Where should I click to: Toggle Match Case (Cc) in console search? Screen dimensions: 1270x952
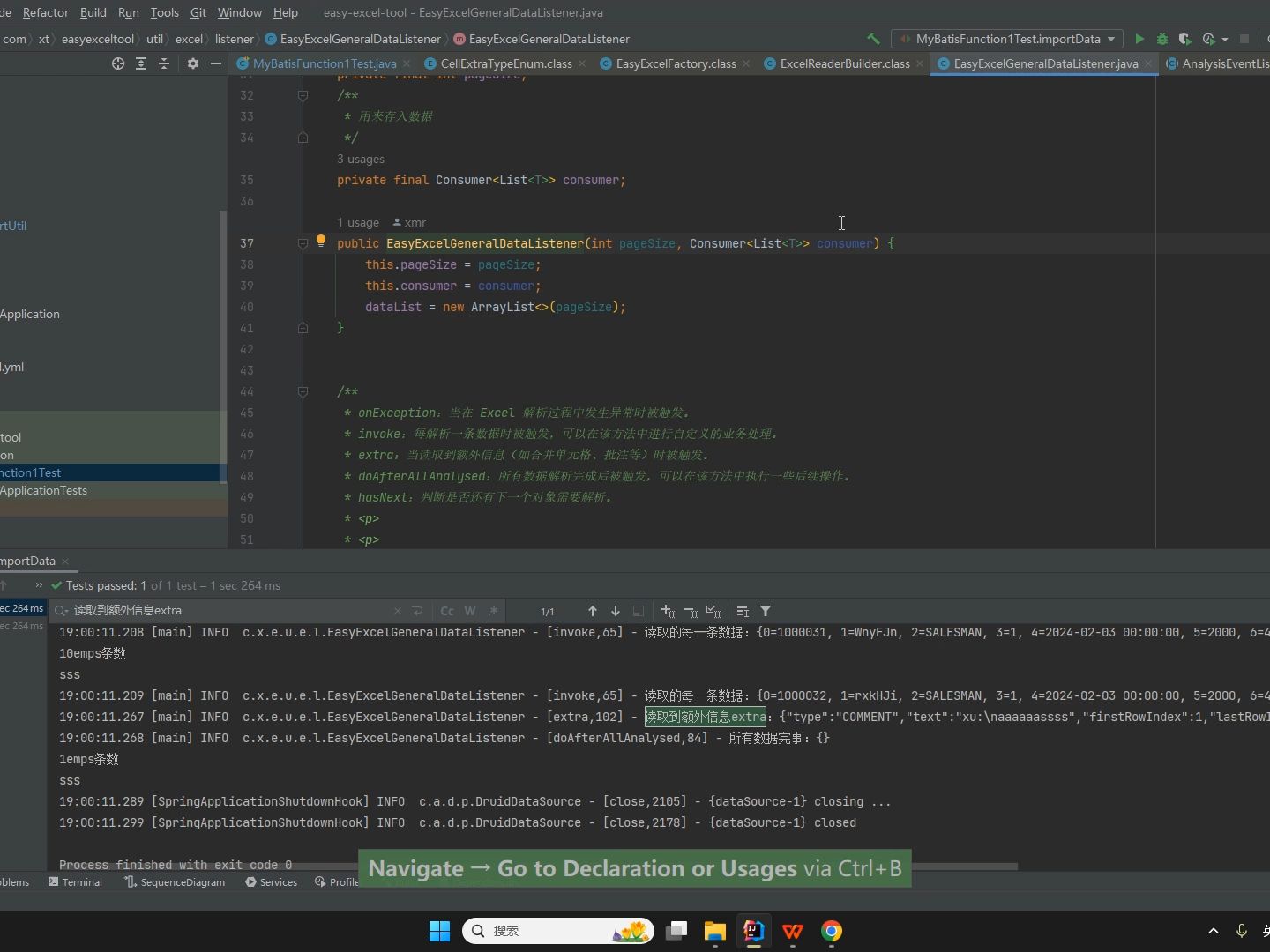[x=447, y=611]
